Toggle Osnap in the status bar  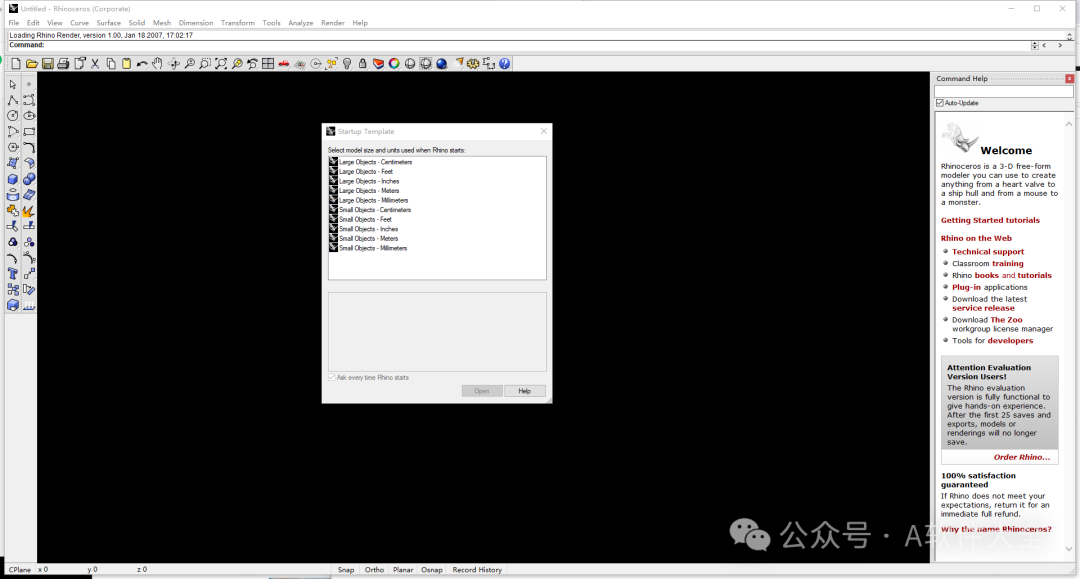(x=432, y=570)
